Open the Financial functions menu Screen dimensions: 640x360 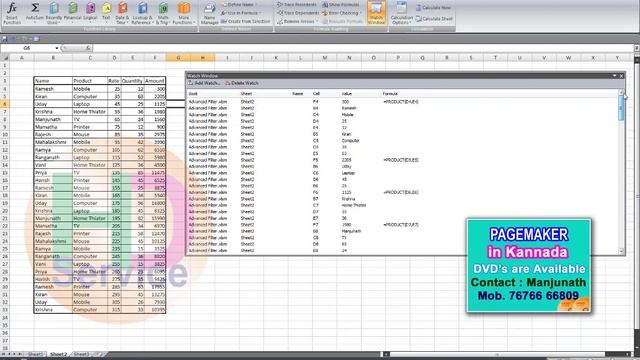pyautogui.click(x=73, y=13)
